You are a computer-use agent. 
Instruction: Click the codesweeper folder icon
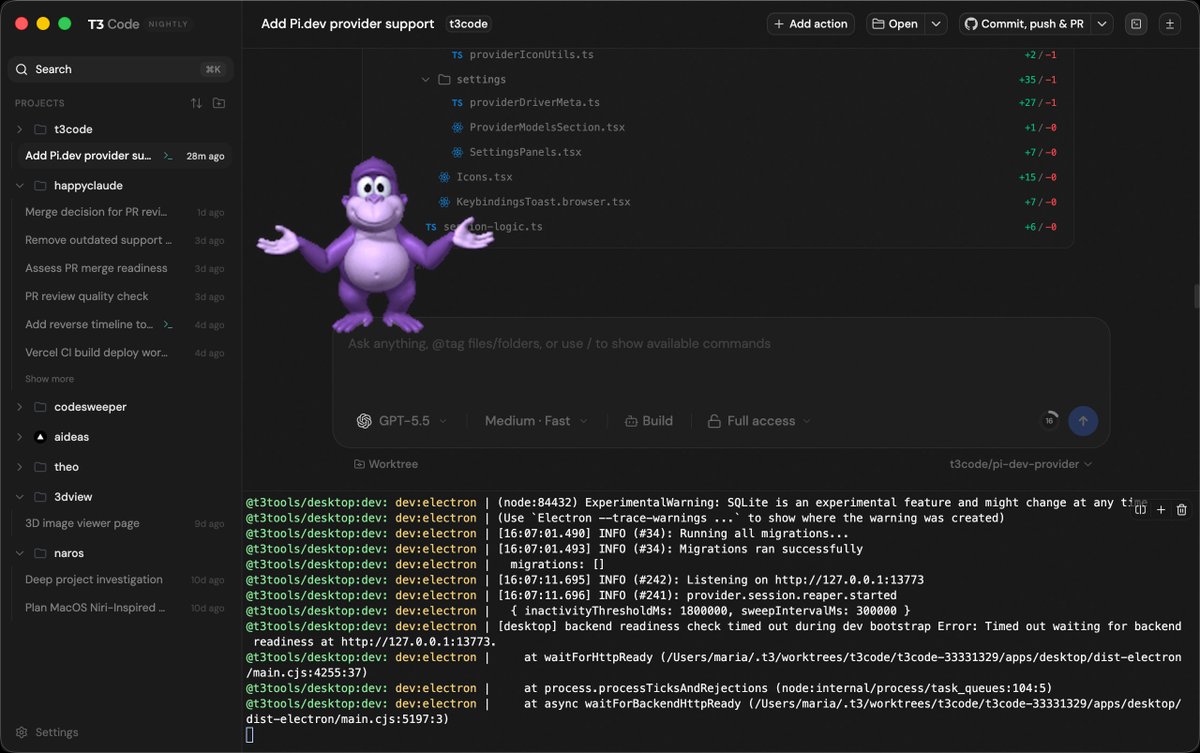point(40,407)
